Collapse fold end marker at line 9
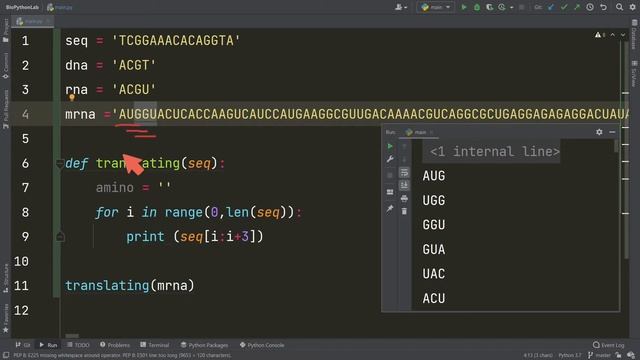 [x=60, y=237]
